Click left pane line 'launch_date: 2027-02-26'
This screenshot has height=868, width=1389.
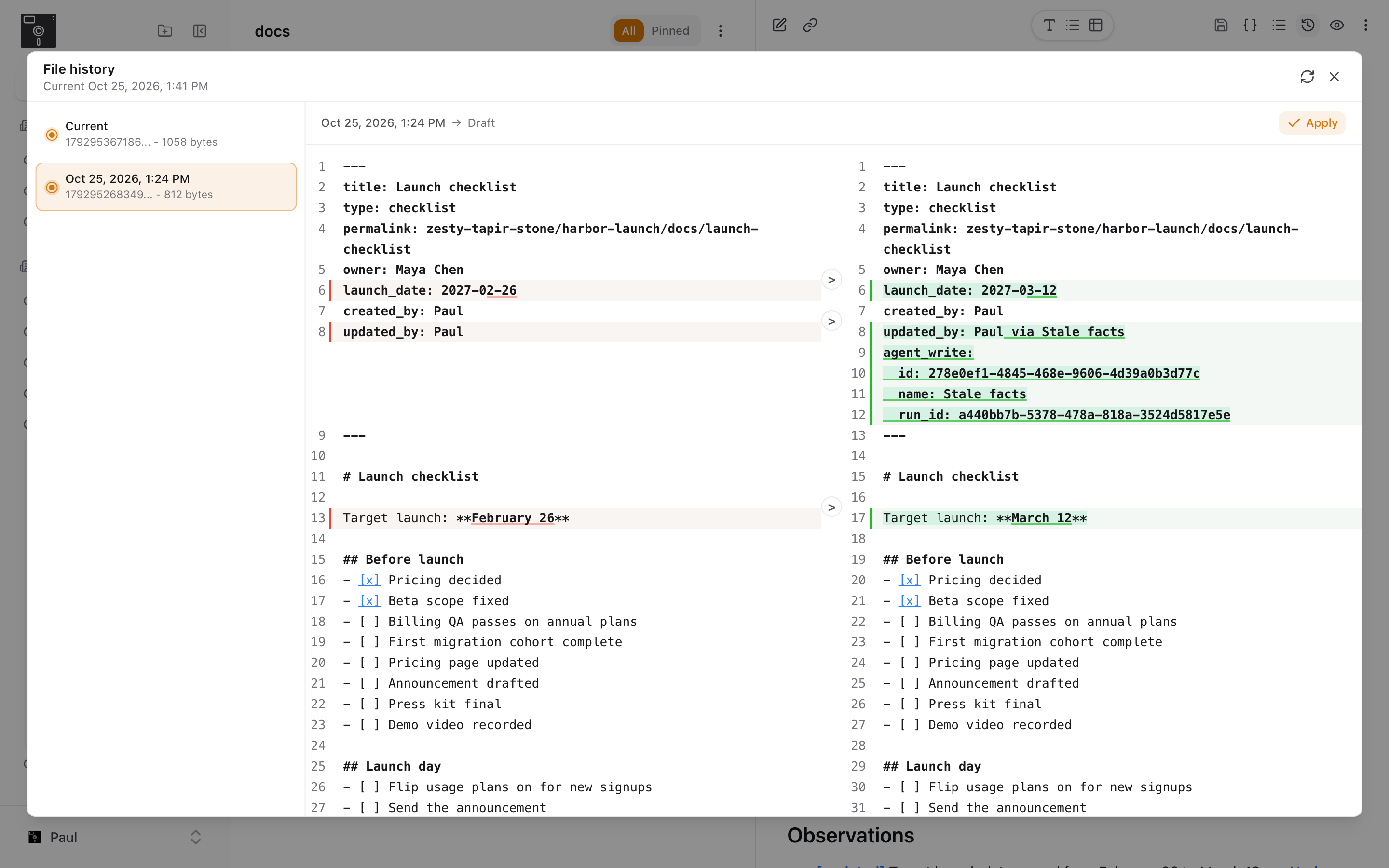(429, 290)
